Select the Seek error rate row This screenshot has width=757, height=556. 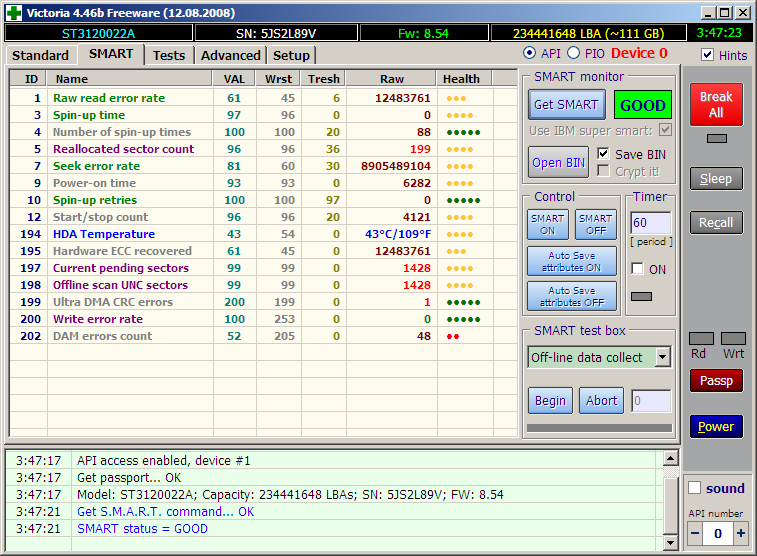[263, 166]
